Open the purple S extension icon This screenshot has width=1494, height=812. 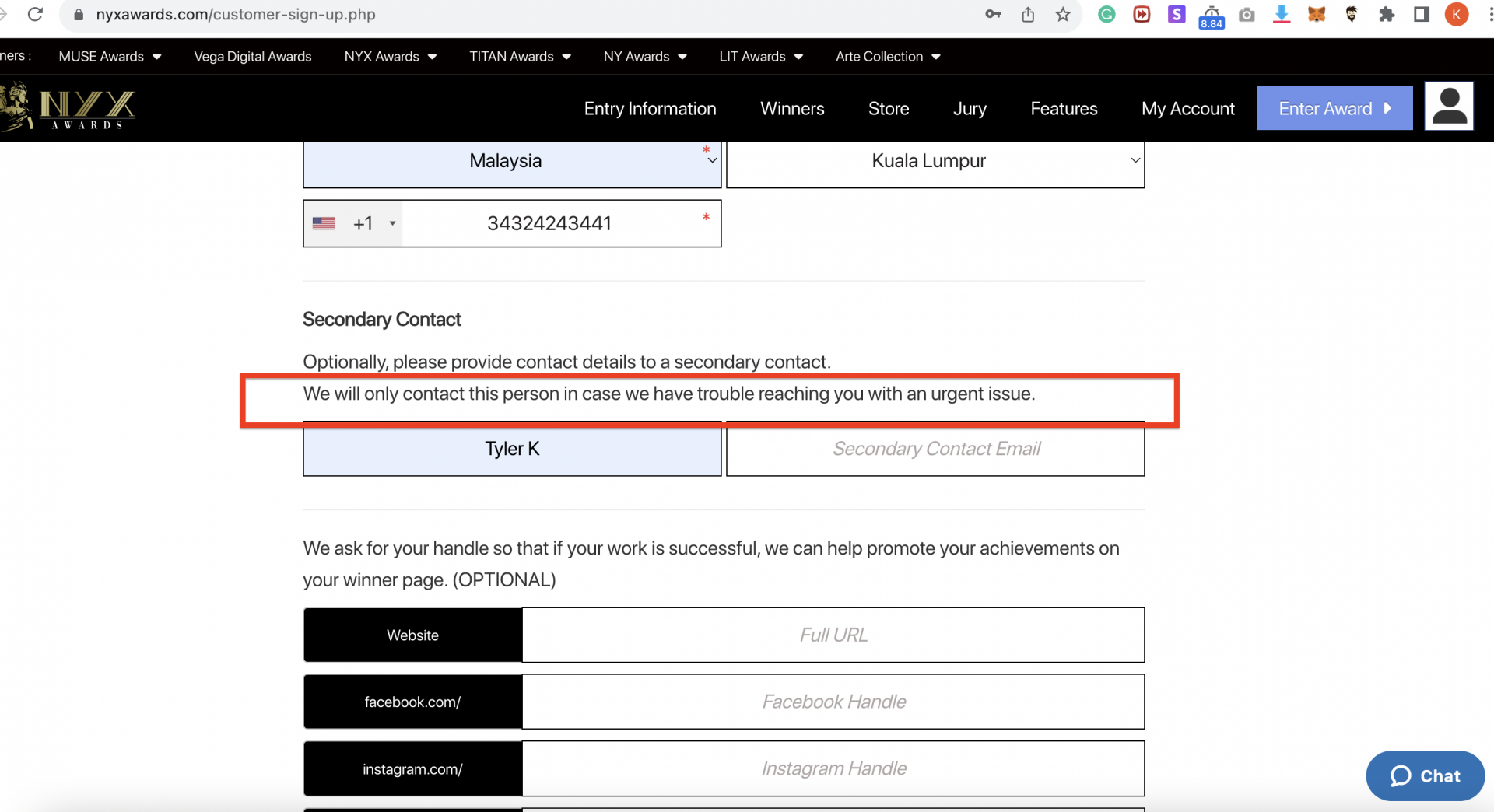(x=1177, y=14)
